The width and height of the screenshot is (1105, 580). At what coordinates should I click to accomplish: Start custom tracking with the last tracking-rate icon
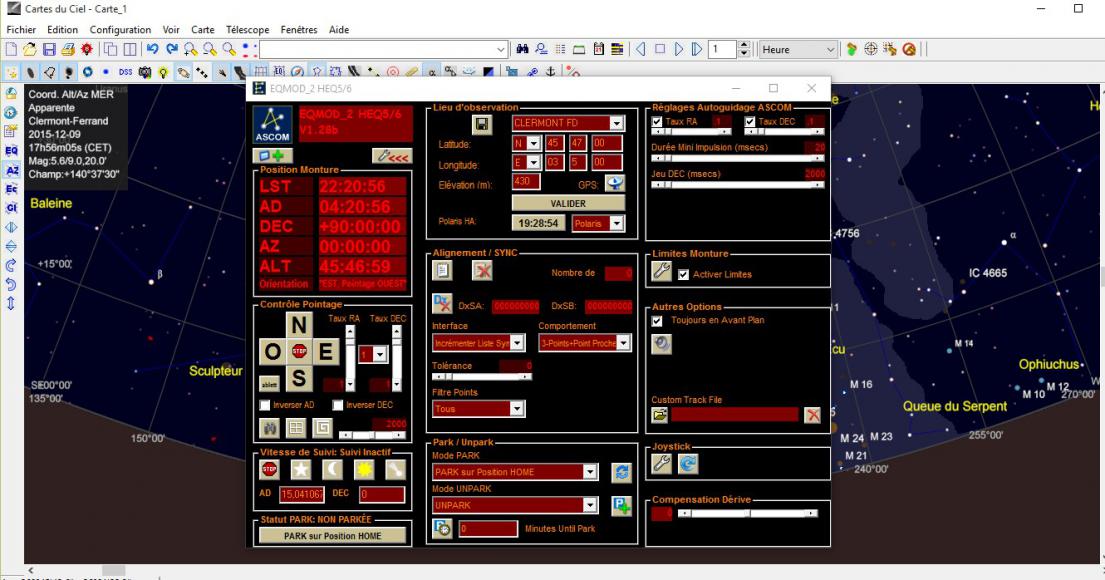coord(396,469)
